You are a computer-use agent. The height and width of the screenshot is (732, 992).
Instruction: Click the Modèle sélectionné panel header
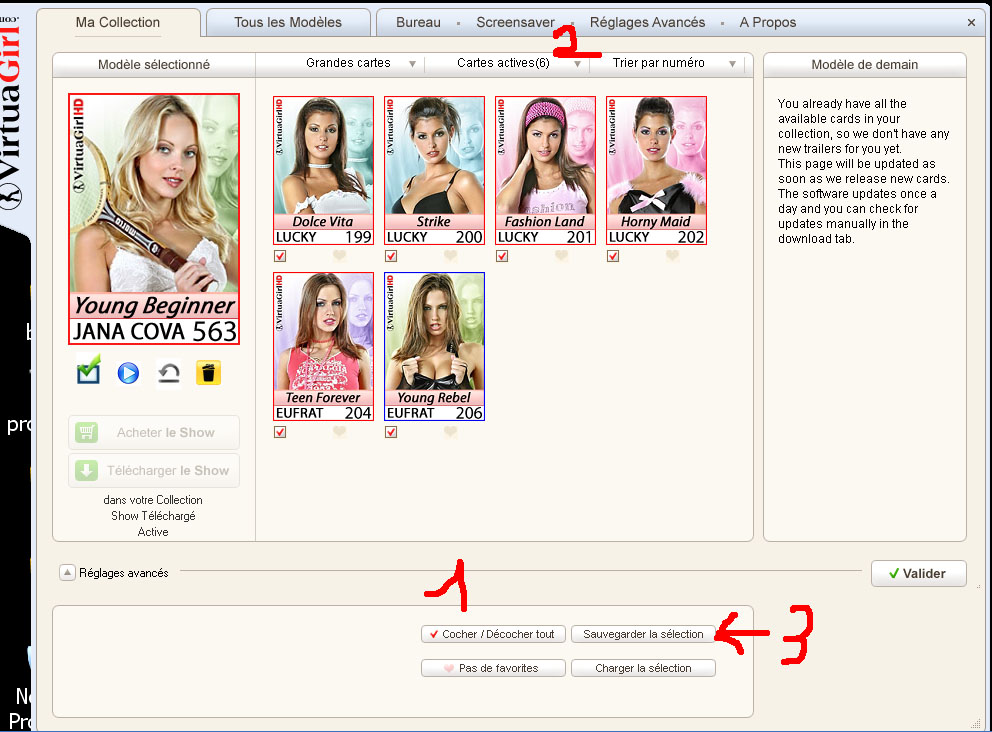[154, 65]
